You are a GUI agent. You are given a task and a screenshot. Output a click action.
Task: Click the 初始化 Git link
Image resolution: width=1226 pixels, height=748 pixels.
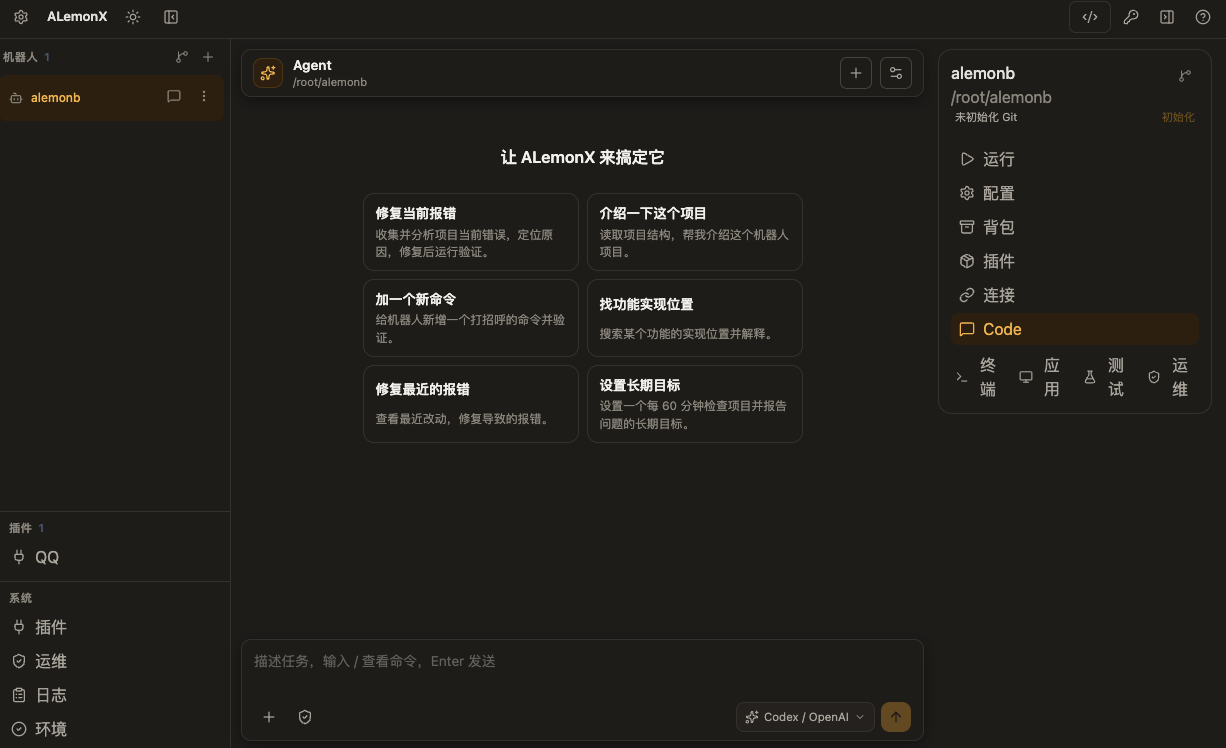[x=1178, y=117]
